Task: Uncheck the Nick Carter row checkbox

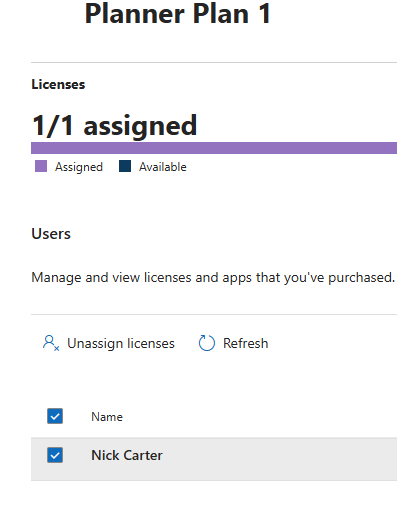Action: point(55,455)
